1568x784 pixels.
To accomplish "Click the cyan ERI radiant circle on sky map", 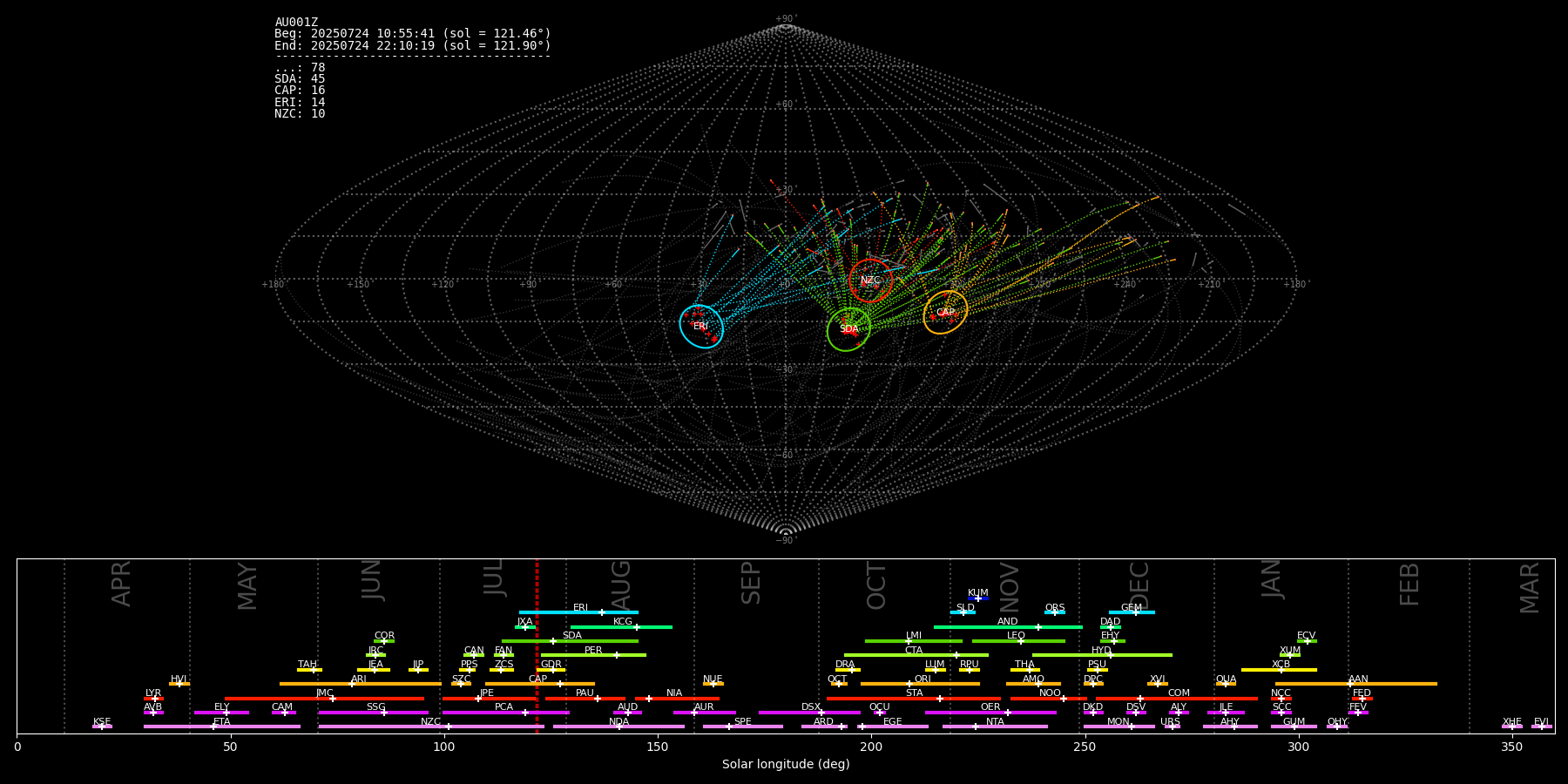I will click(x=701, y=326).
